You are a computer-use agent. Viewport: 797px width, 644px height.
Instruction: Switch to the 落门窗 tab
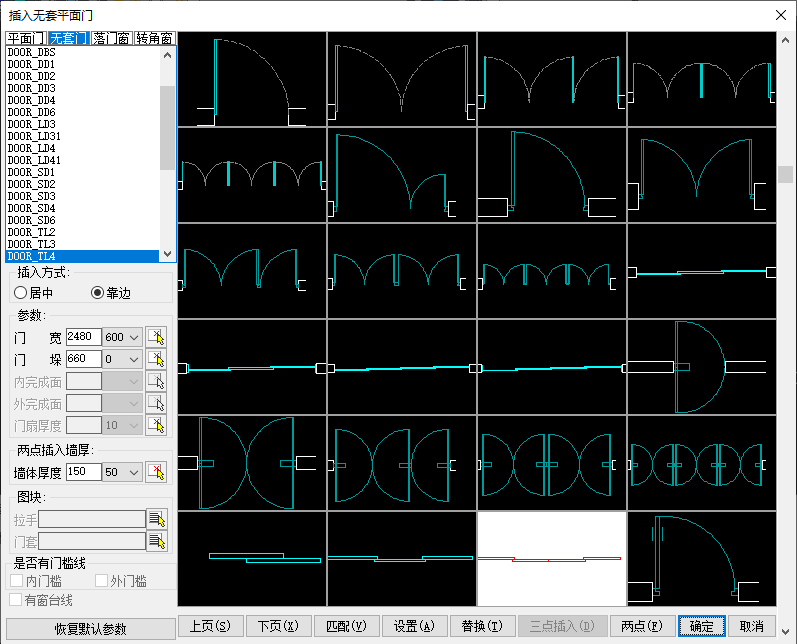(x=111, y=38)
